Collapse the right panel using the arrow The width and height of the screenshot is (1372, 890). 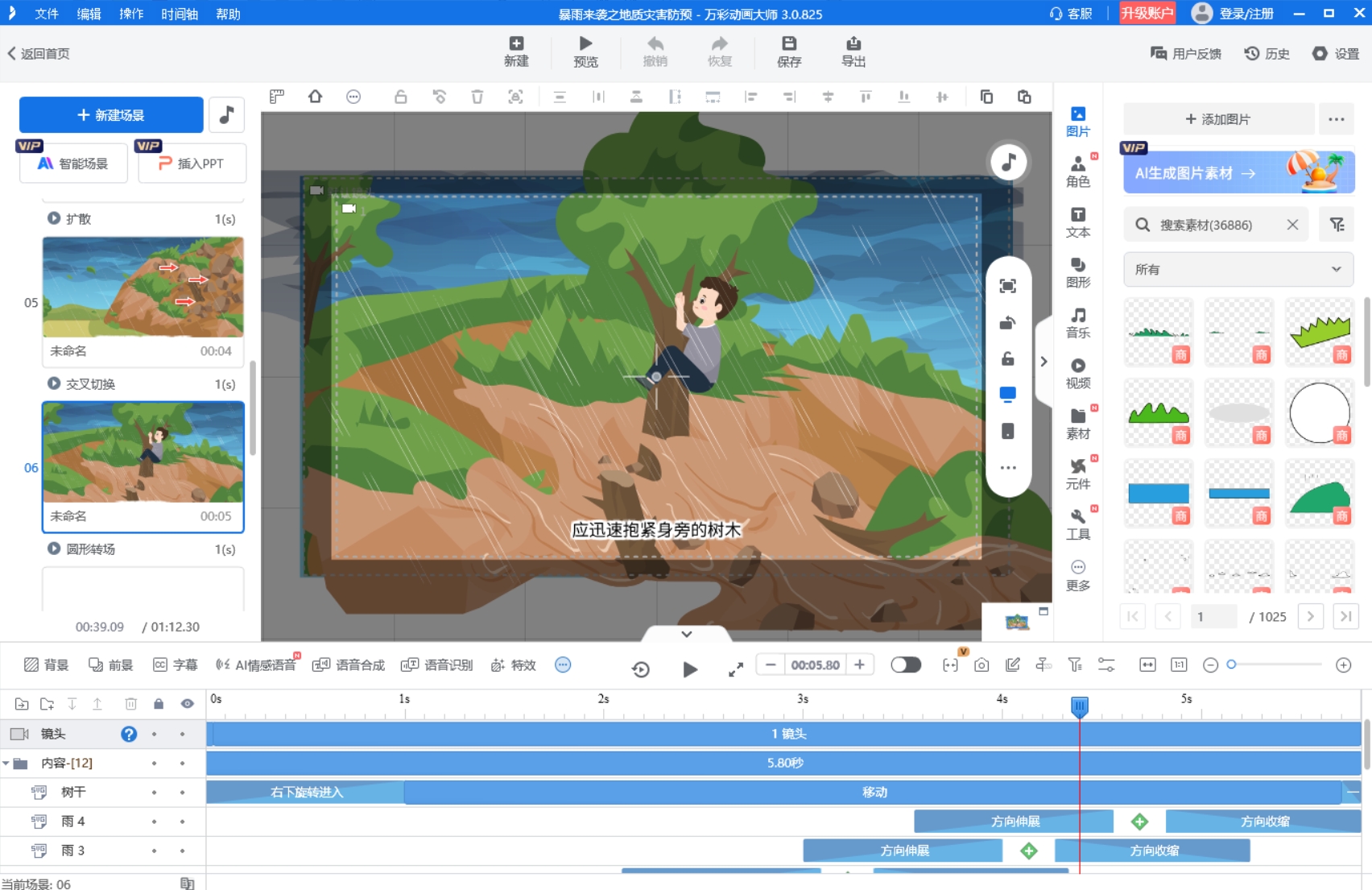1043,362
